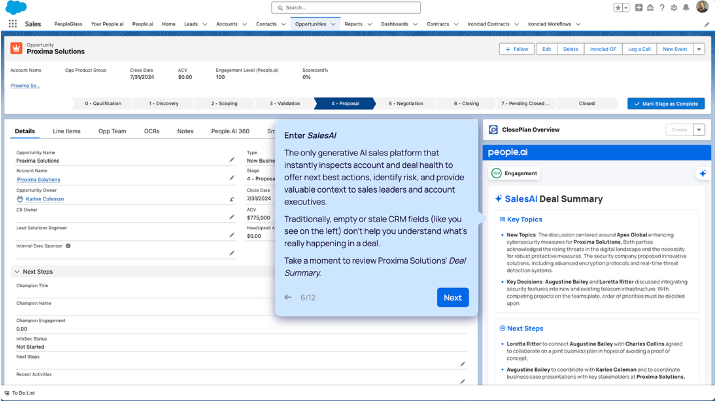This screenshot has height=402, width=716.
Task: Click the Edit button
Action: pos(546,49)
